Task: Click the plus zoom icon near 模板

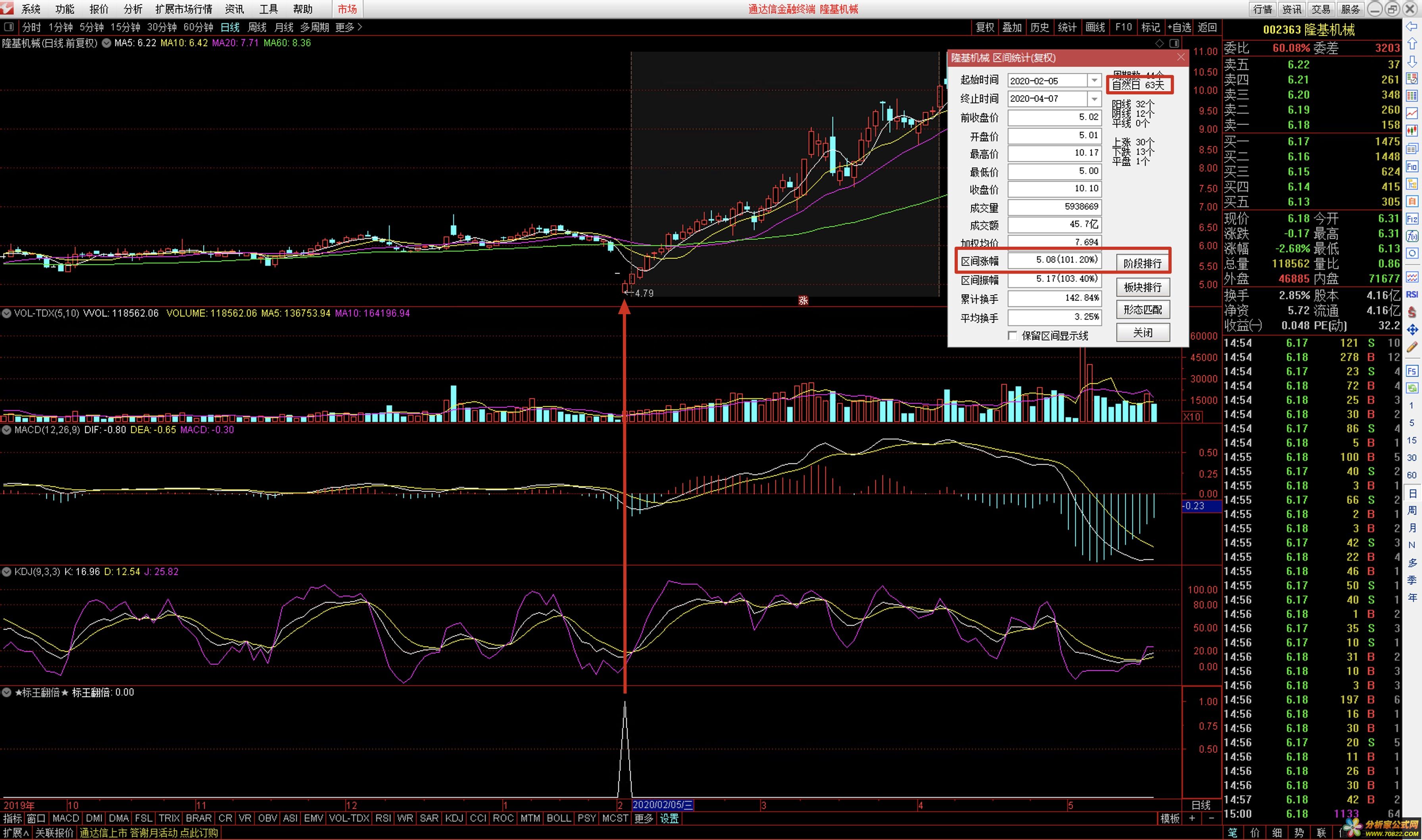Action: [1192, 819]
